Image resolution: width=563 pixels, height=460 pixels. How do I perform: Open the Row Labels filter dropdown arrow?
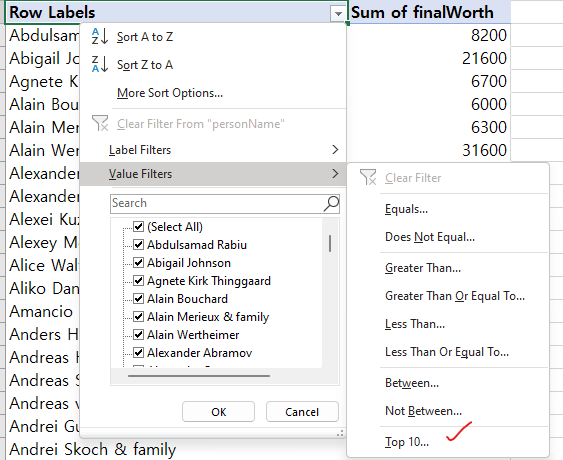point(338,14)
